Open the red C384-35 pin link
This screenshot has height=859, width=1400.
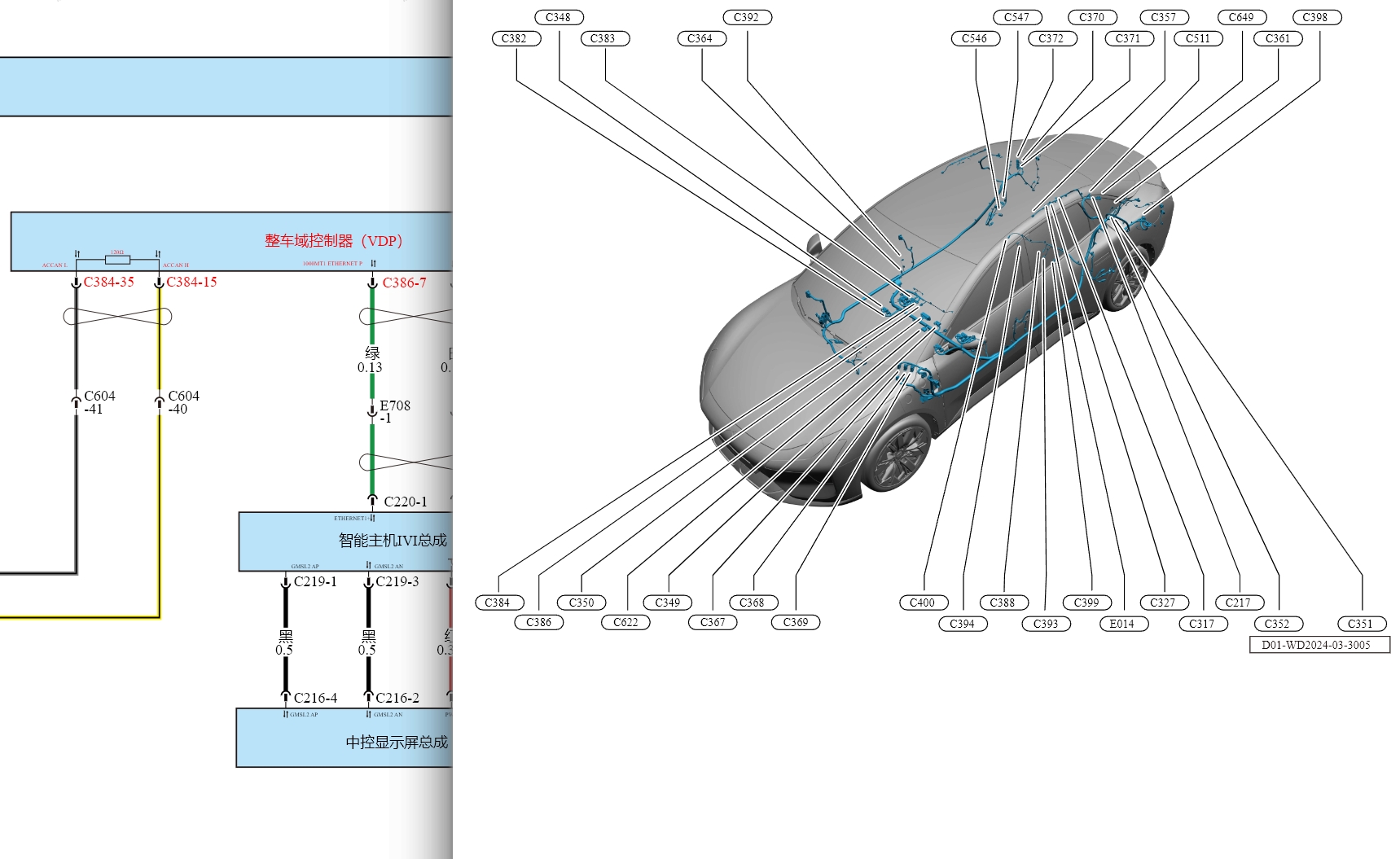coord(108,282)
